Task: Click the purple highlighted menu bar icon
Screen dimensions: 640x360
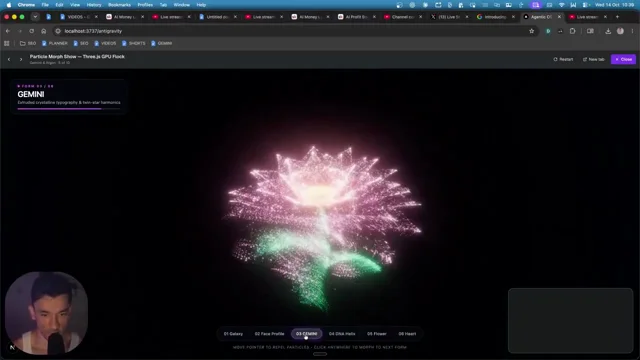Action: [536, 5]
